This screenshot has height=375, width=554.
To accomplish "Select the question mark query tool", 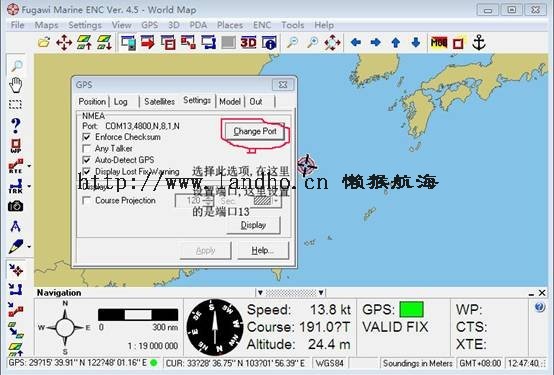I will [16, 125].
